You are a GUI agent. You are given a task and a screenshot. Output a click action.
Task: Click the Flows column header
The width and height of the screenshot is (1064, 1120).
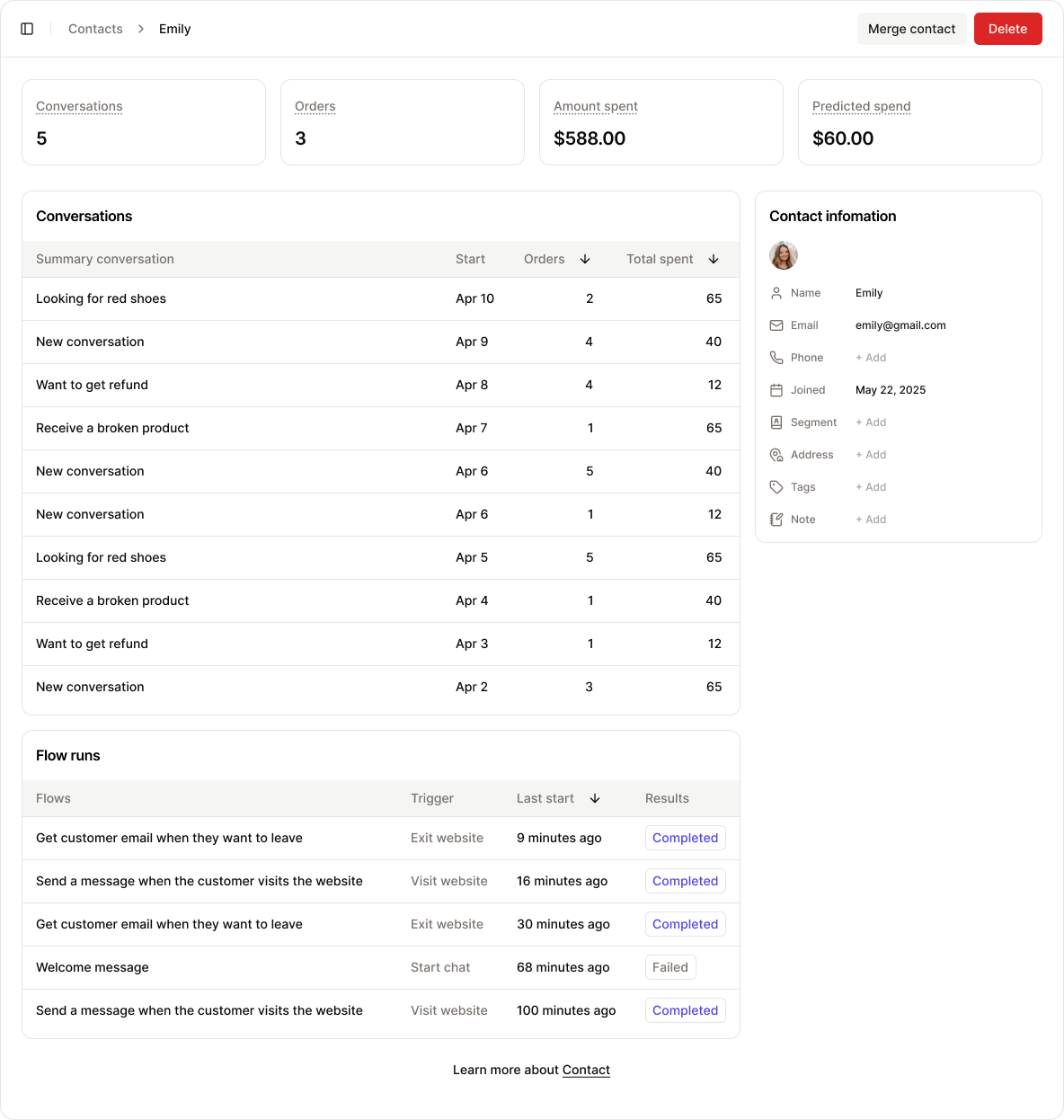[x=53, y=798]
